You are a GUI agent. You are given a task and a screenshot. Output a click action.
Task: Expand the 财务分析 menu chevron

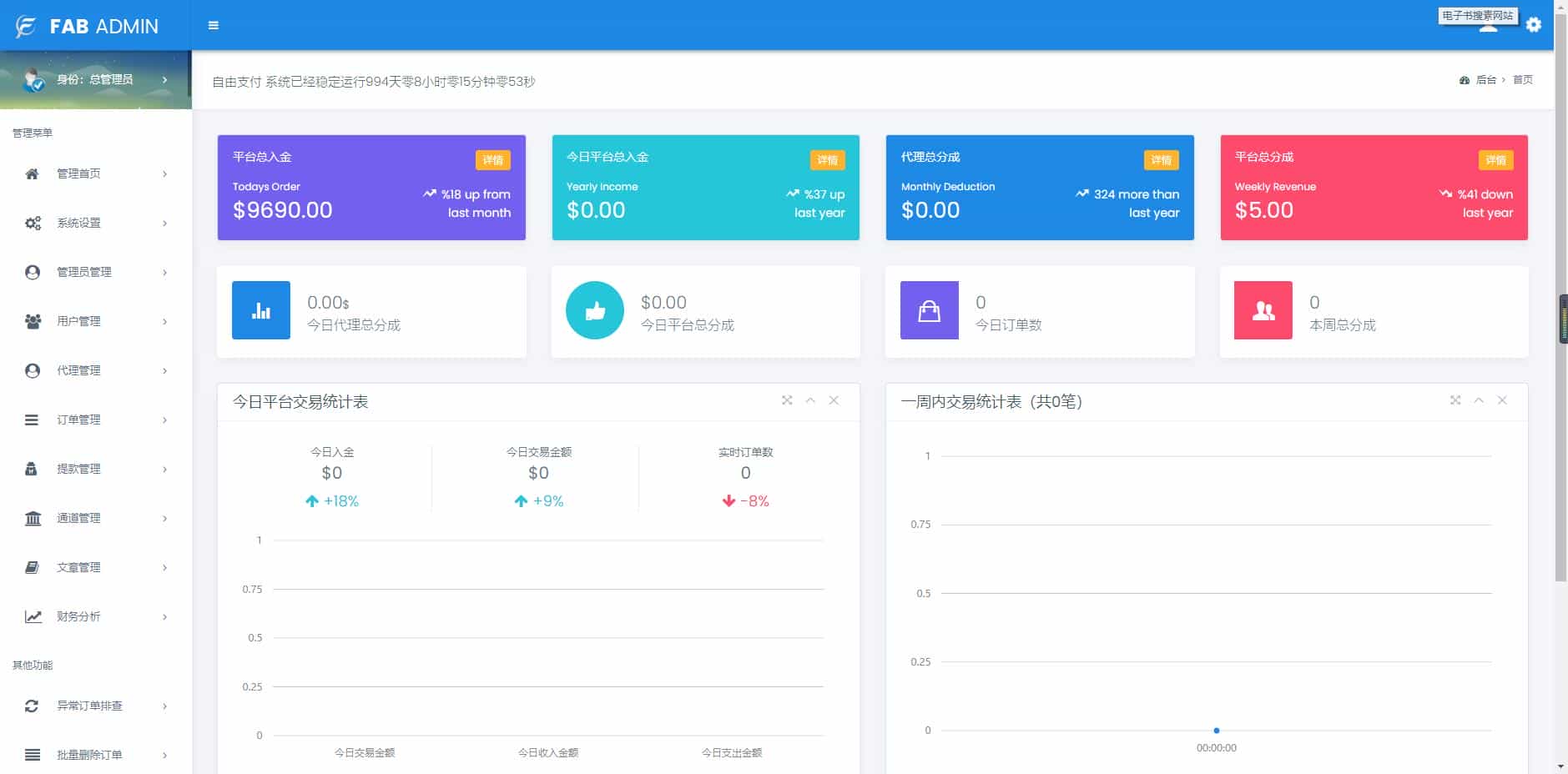[165, 616]
